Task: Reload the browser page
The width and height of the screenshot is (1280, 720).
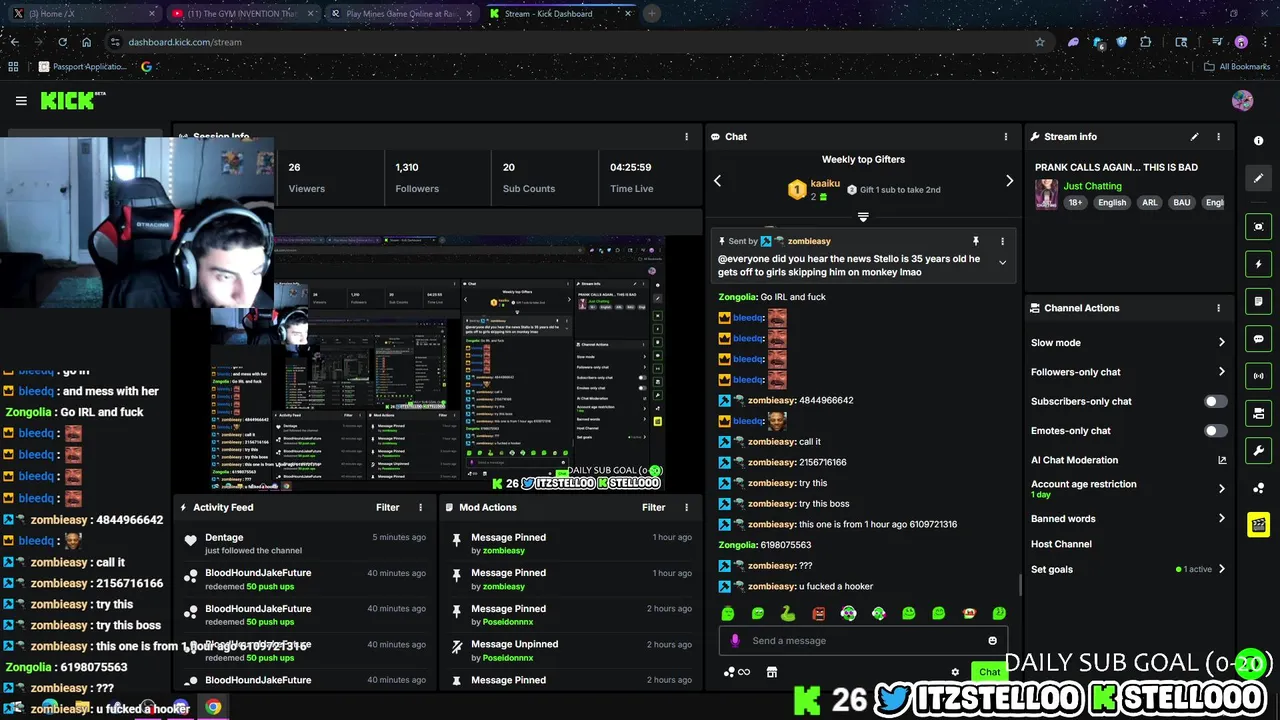Action: tap(62, 42)
